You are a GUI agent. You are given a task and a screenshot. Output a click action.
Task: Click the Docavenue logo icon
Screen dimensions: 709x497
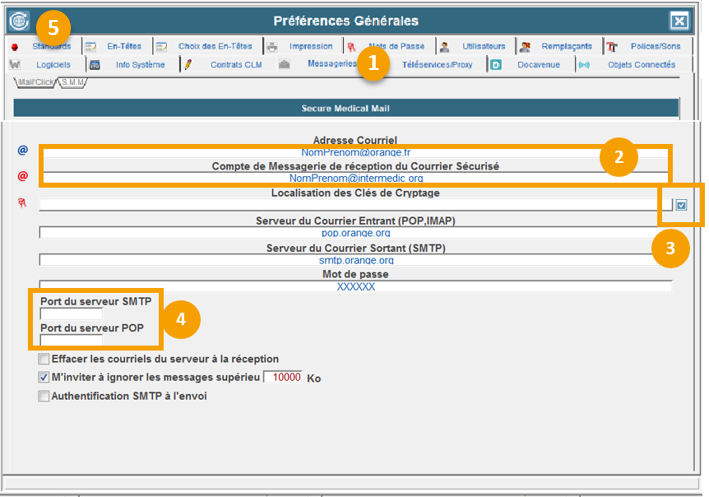(495, 65)
